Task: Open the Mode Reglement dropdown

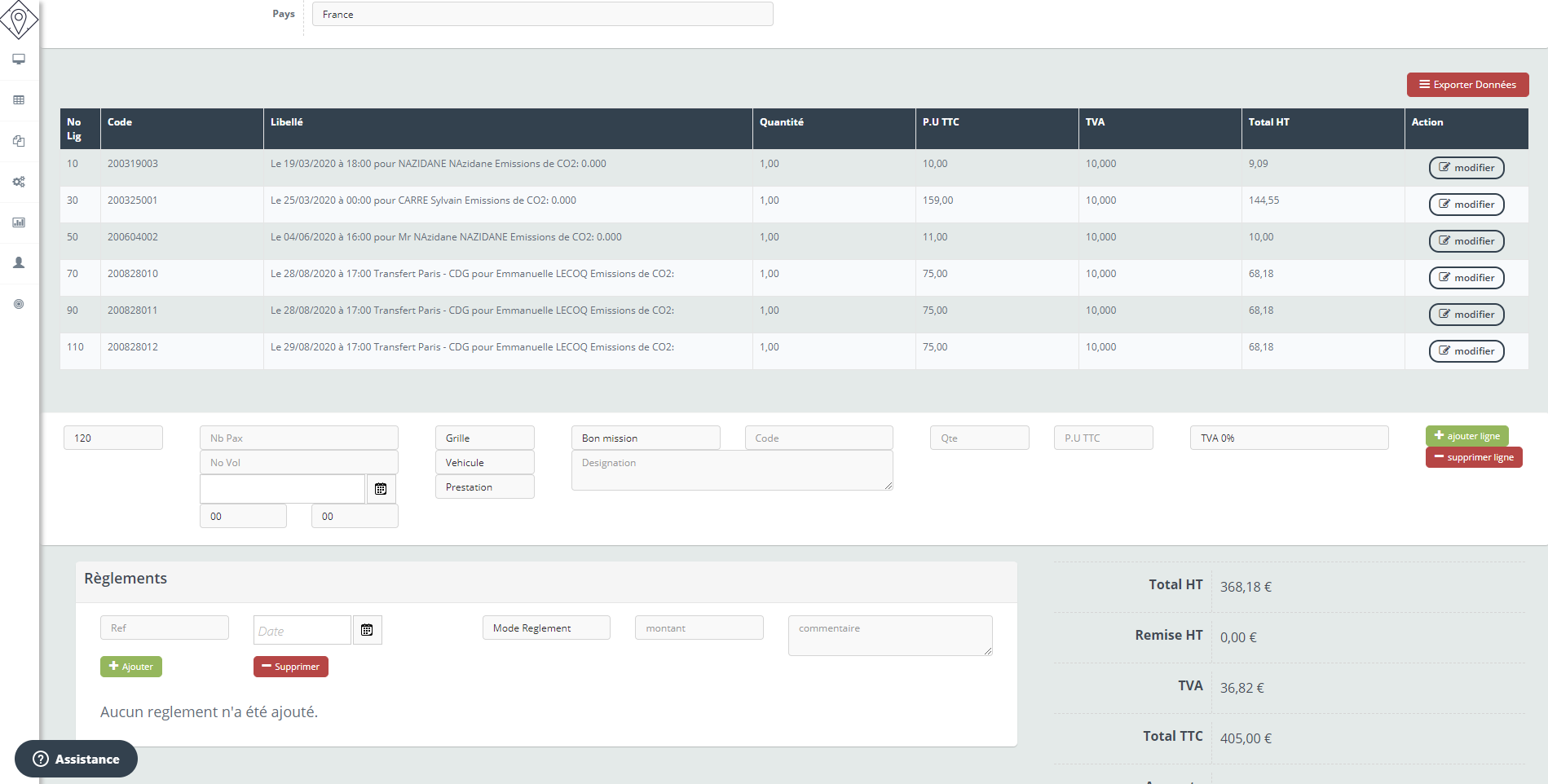Action: (545, 628)
